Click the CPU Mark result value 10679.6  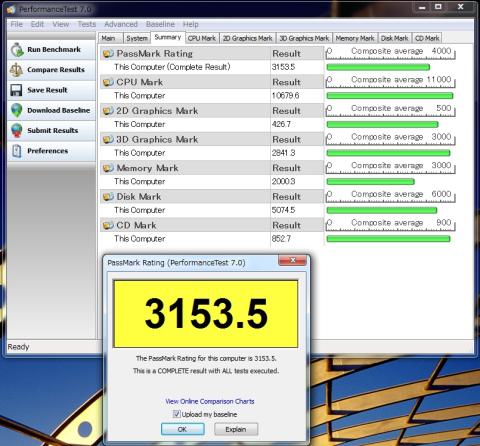[x=285, y=96]
